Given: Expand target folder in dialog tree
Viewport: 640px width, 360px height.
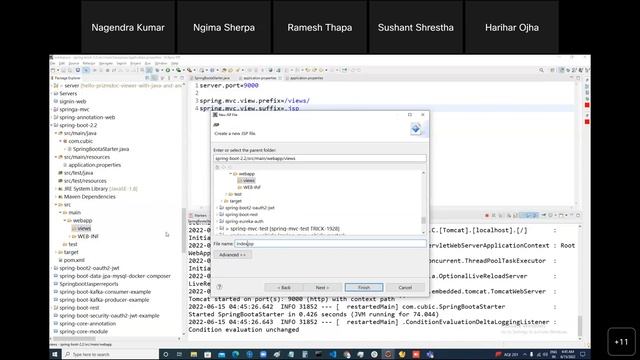Looking at the screenshot, I should coord(222,201).
